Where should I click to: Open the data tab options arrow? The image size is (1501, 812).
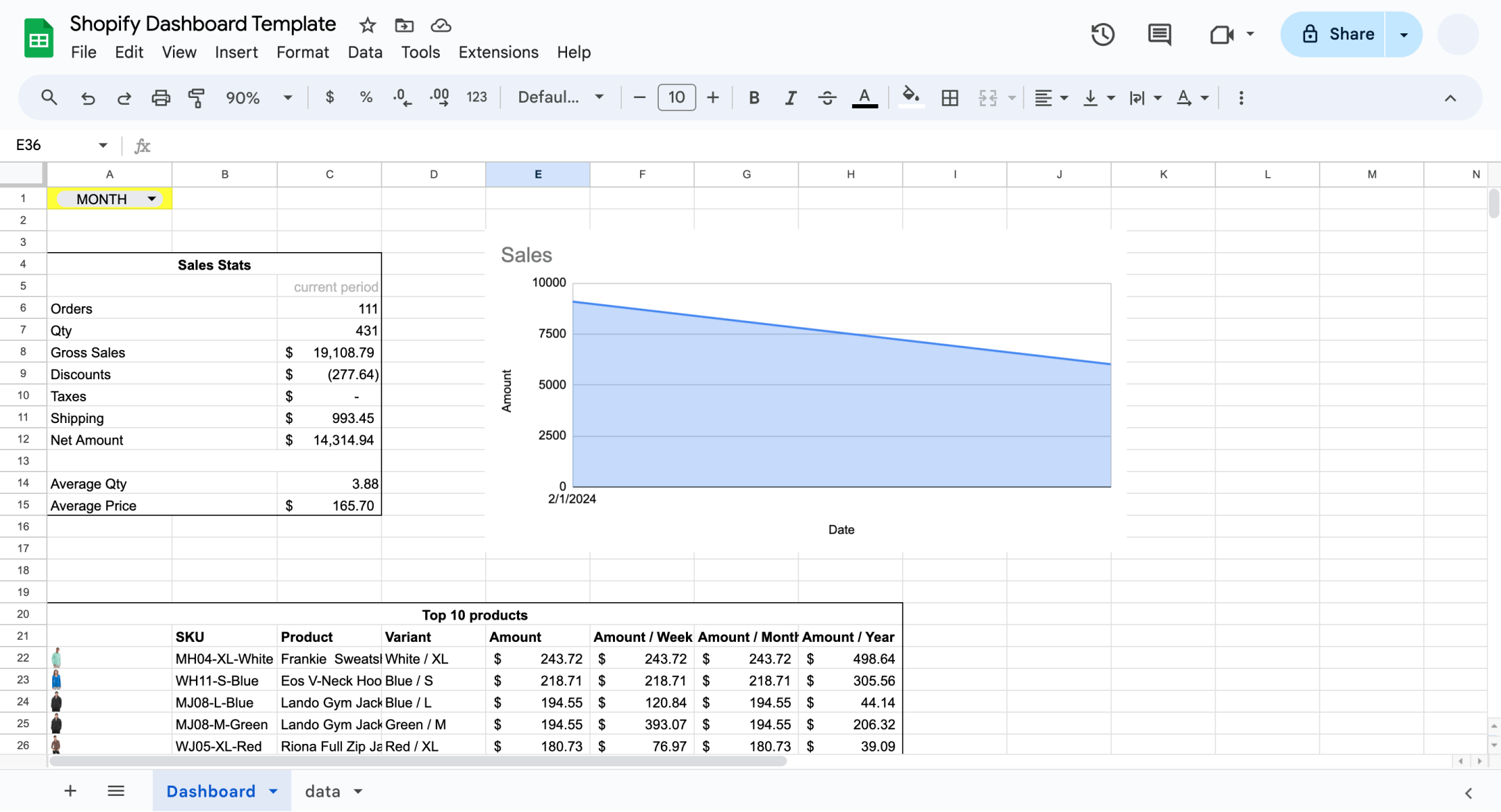(358, 791)
